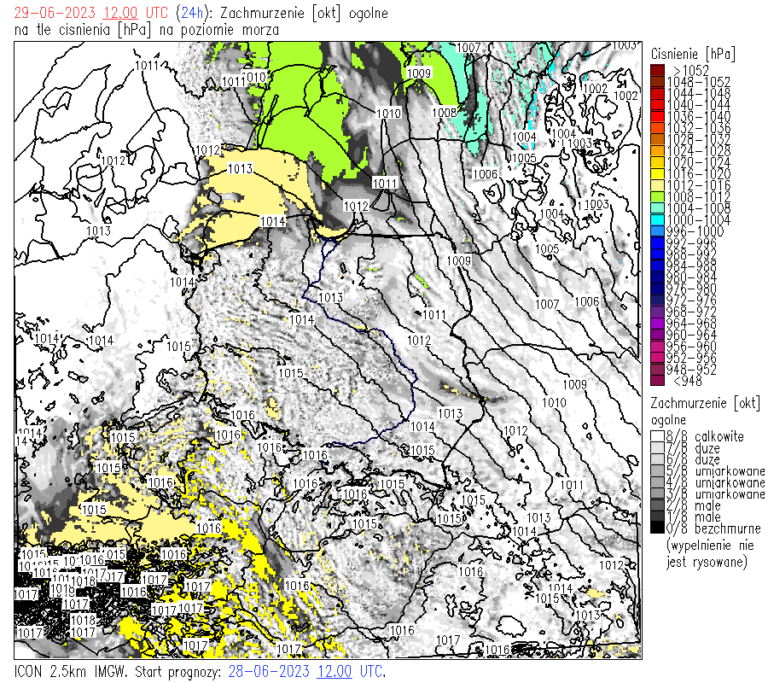Select the 8/8 calkowite cloud cover swatch
This screenshot has width=768, height=683.
tap(656, 437)
